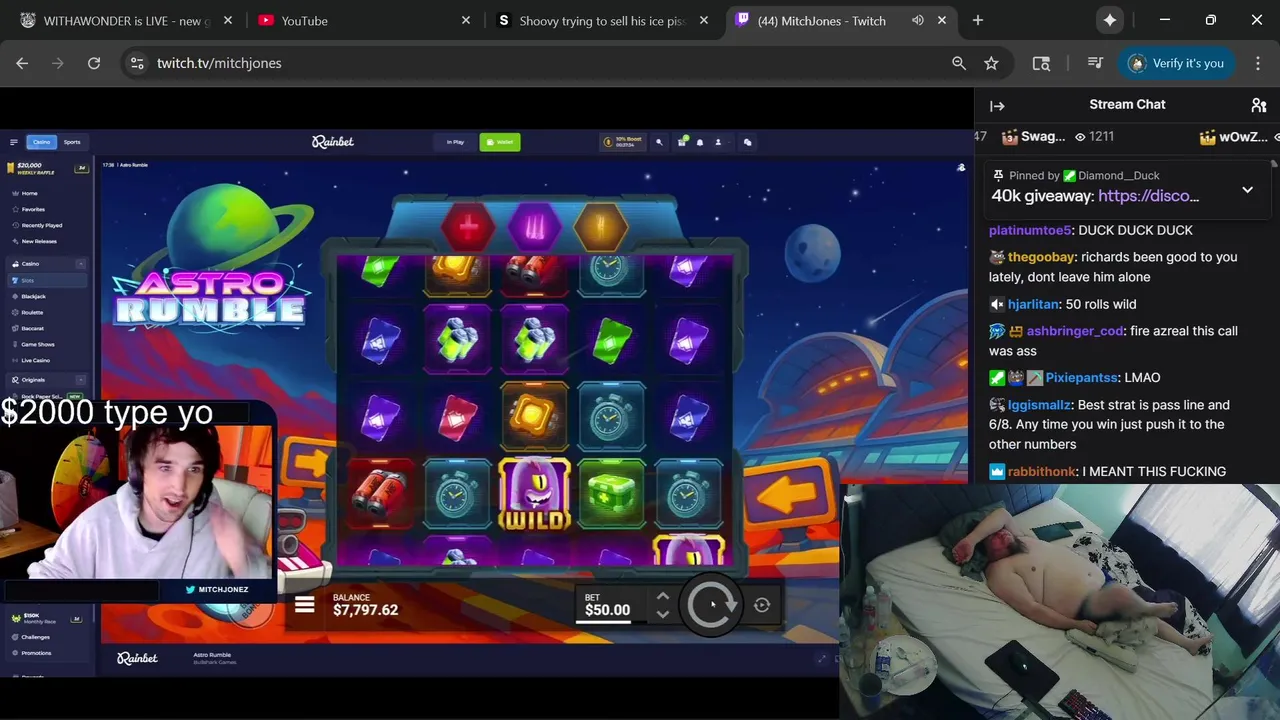Reload the Twitch page
This screenshot has height=720, width=1280.
[x=94, y=63]
